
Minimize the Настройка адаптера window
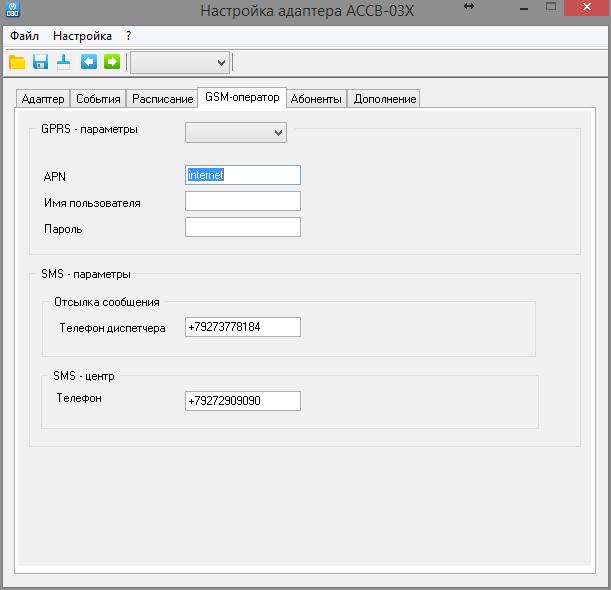click(524, 9)
